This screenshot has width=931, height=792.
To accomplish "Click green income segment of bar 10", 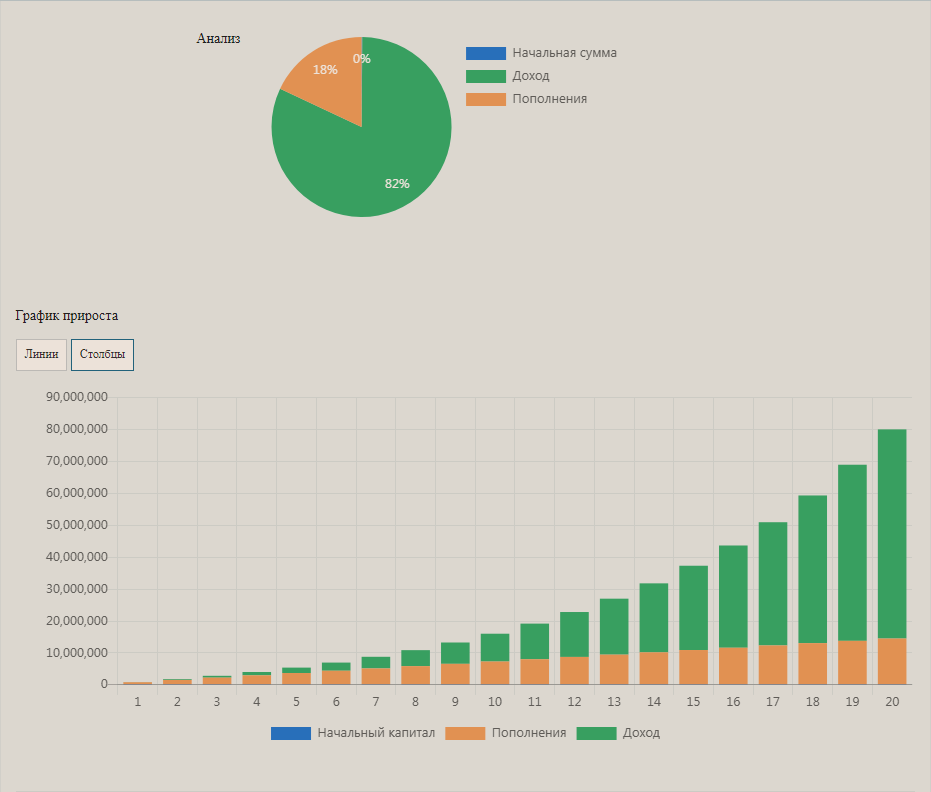I will tap(495, 648).
